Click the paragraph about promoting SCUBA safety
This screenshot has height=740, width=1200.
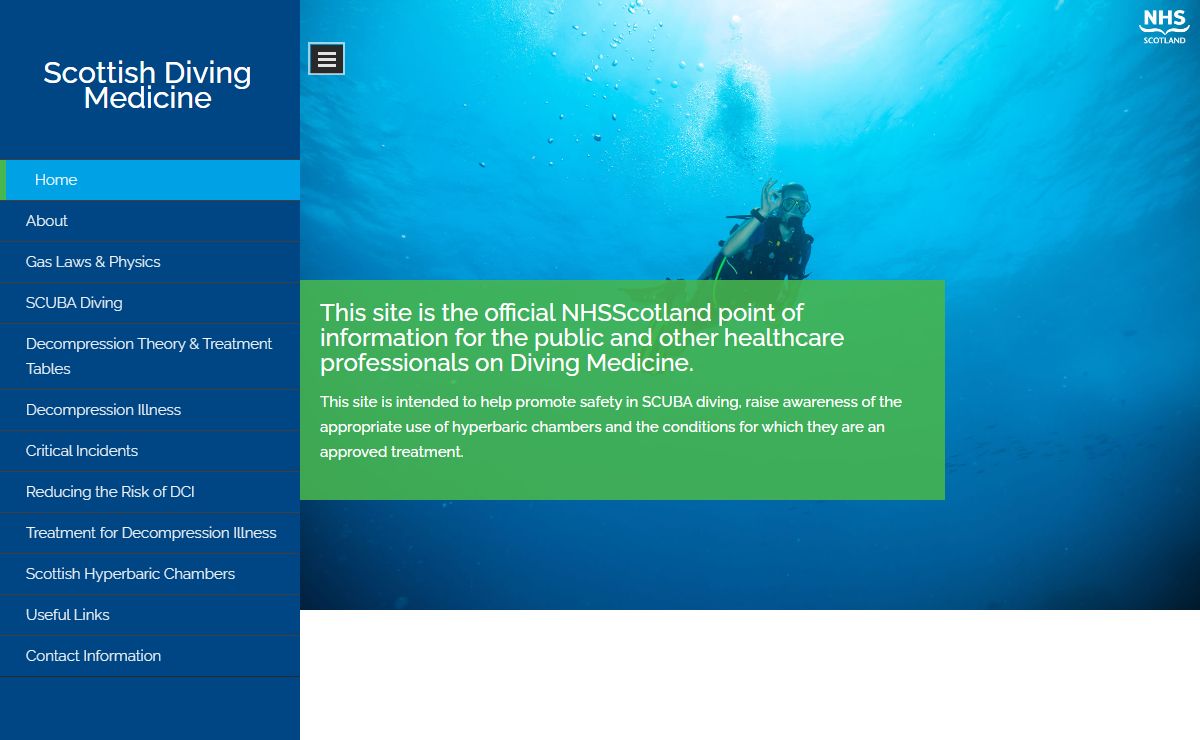611,427
